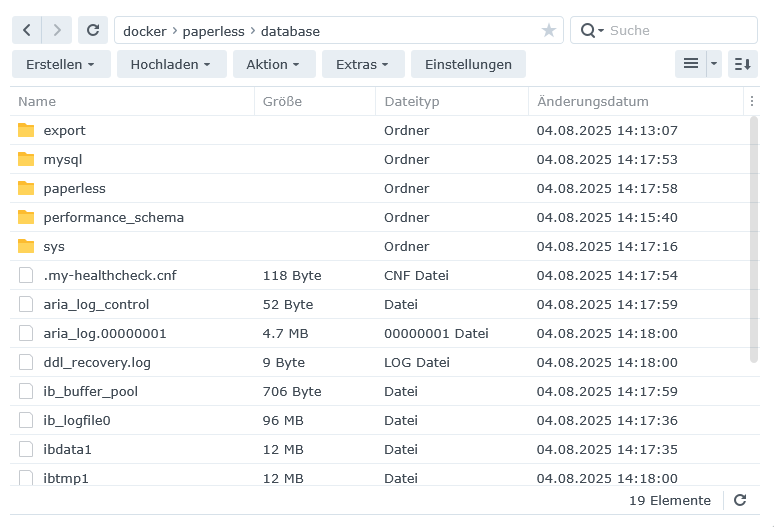Select the mysql folder icon
This screenshot has width=774, height=527.
click(26, 159)
